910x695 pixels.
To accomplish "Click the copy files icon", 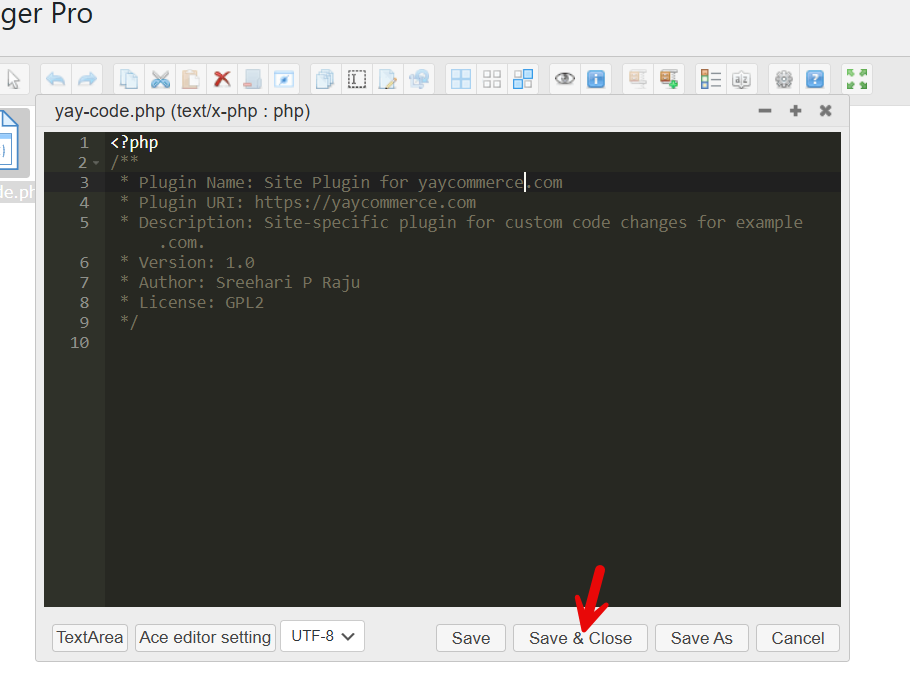I will coord(128,79).
